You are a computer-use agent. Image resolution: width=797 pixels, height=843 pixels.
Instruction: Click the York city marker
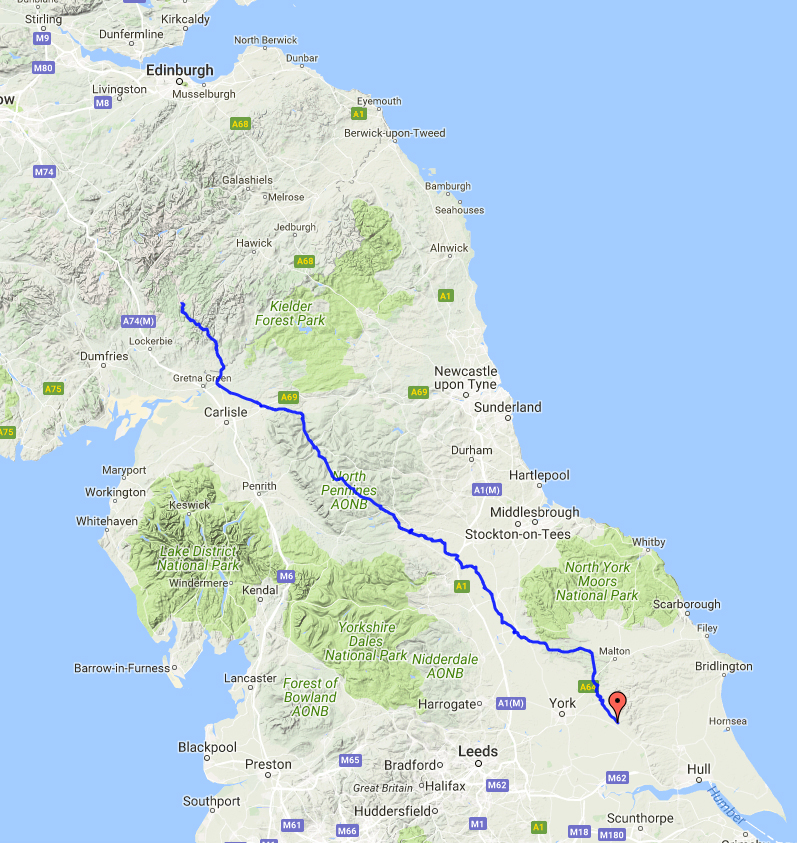pyautogui.click(x=562, y=714)
